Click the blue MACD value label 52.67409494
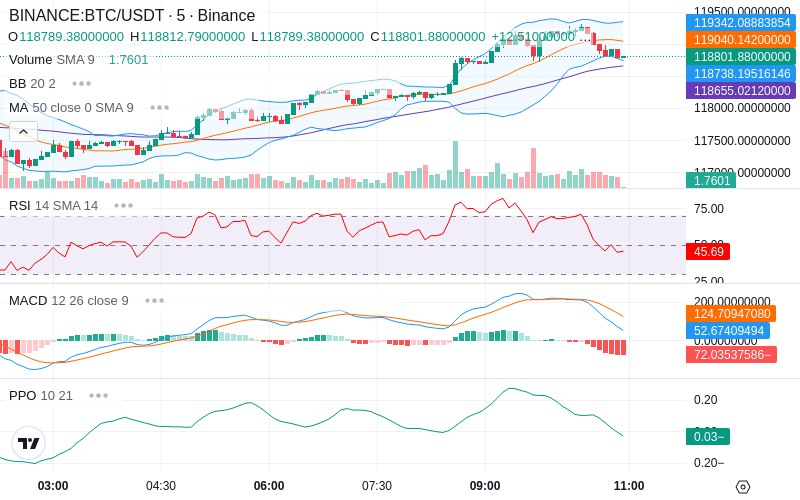This screenshot has width=800, height=500. (x=728, y=331)
